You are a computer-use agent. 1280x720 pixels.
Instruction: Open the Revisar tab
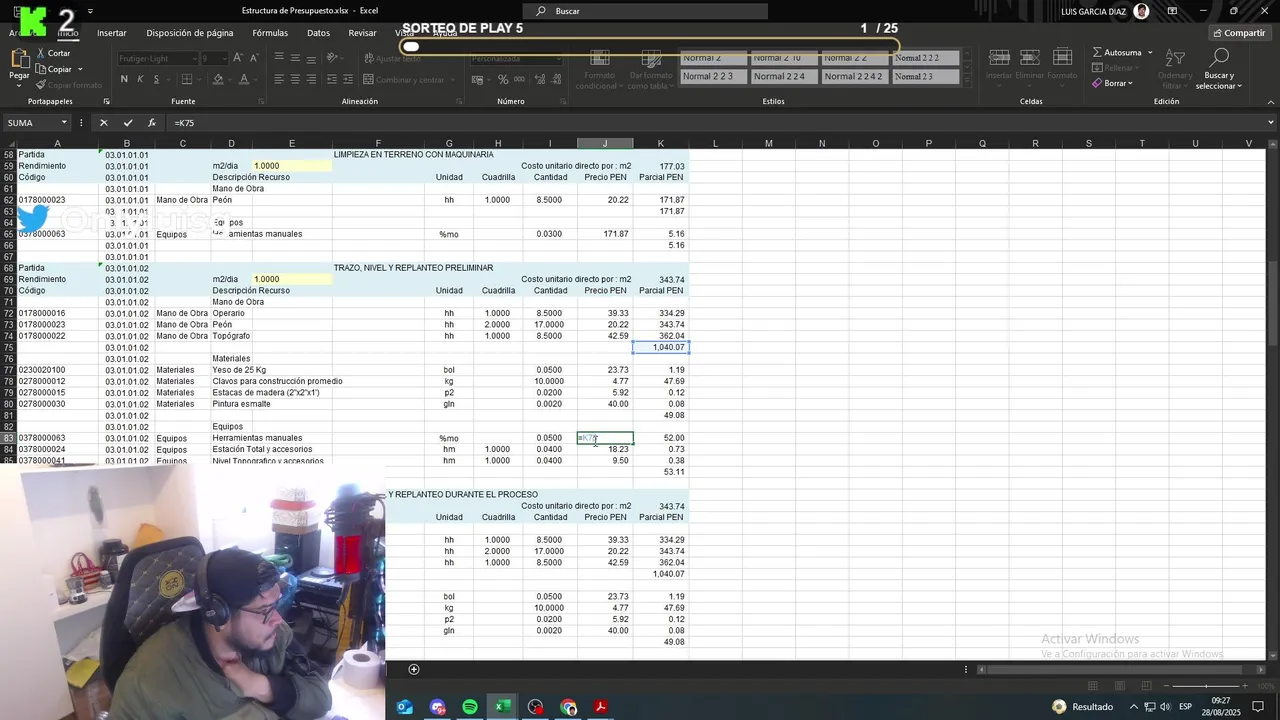pos(362,33)
